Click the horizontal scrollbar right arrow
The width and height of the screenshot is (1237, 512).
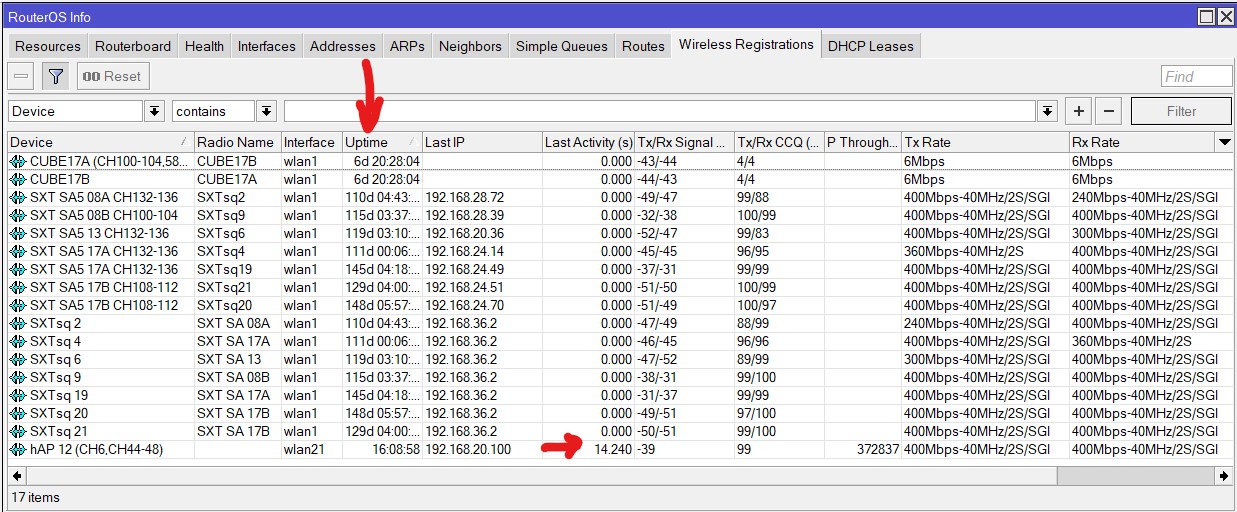pyautogui.click(x=1224, y=476)
